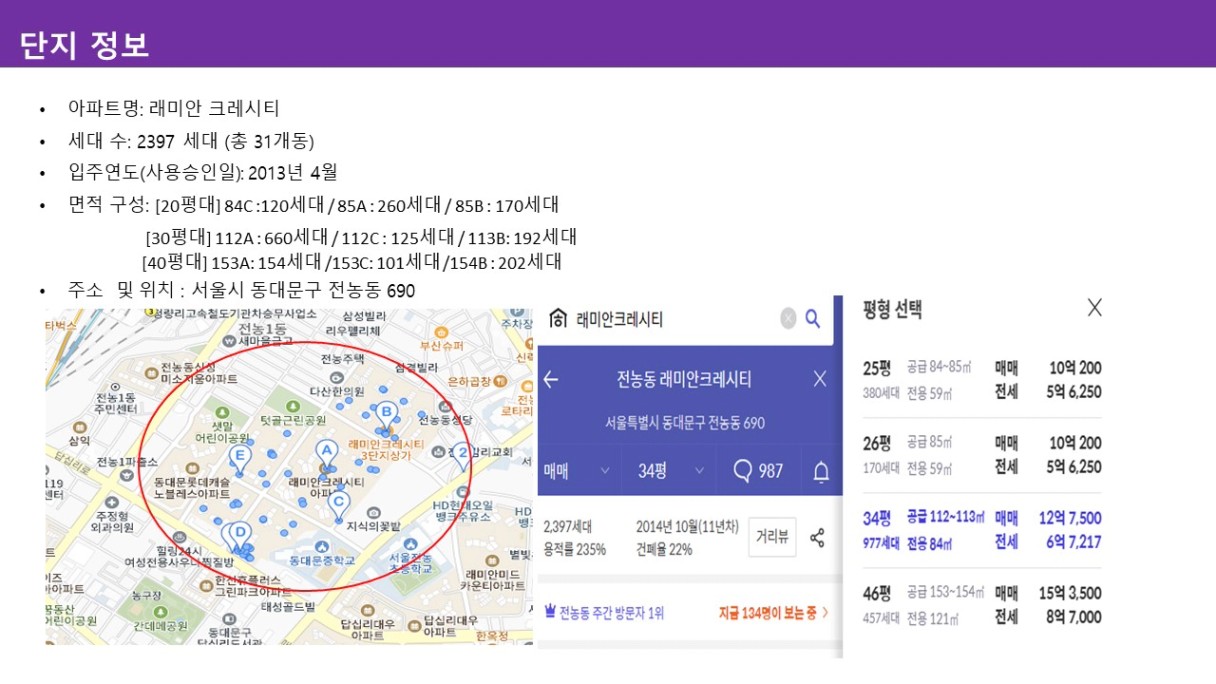The height and width of the screenshot is (684, 1216).
Task: Open the 거리뷰 street view button
Action: [x=772, y=537]
